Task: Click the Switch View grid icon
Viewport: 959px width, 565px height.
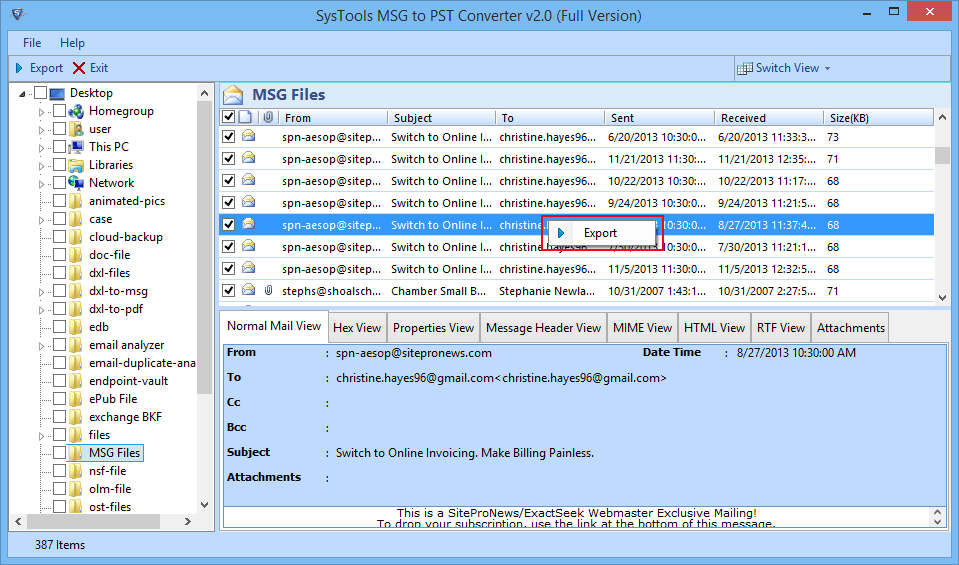Action: [x=745, y=68]
